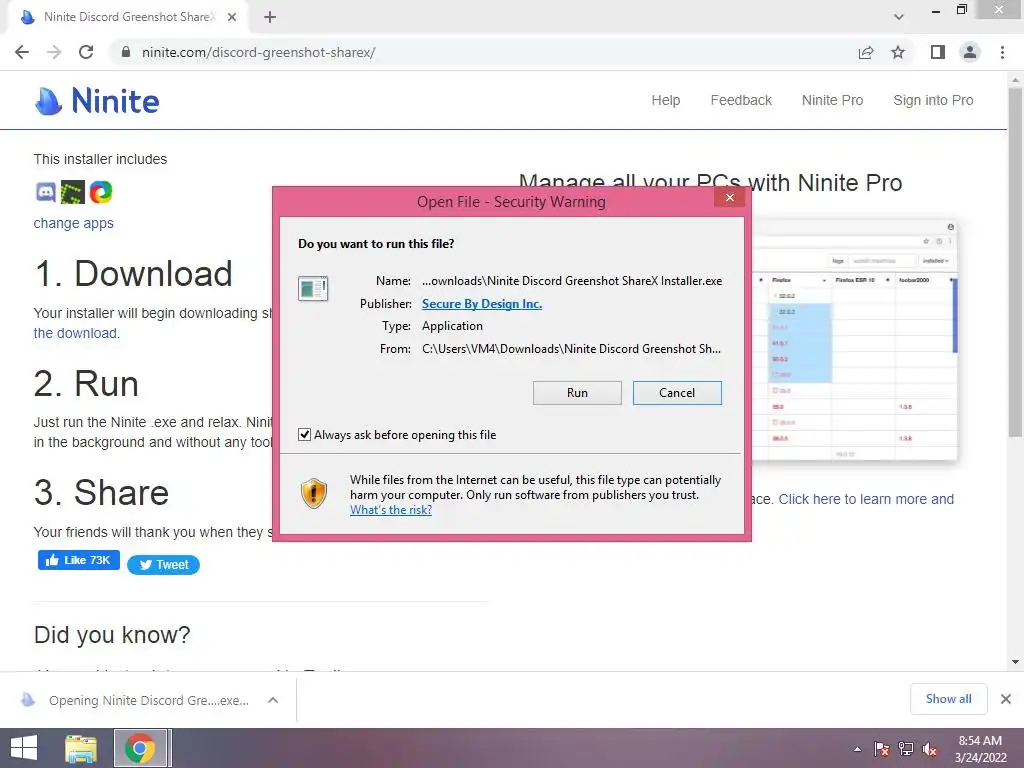Bookmark this page with star icon

pos(898,52)
